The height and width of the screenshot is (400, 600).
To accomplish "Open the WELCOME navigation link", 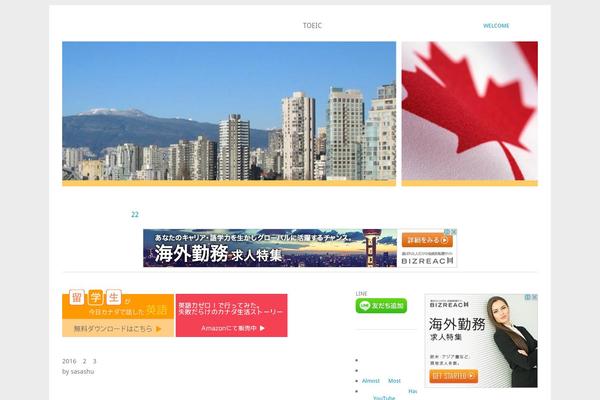I will tap(496, 26).
